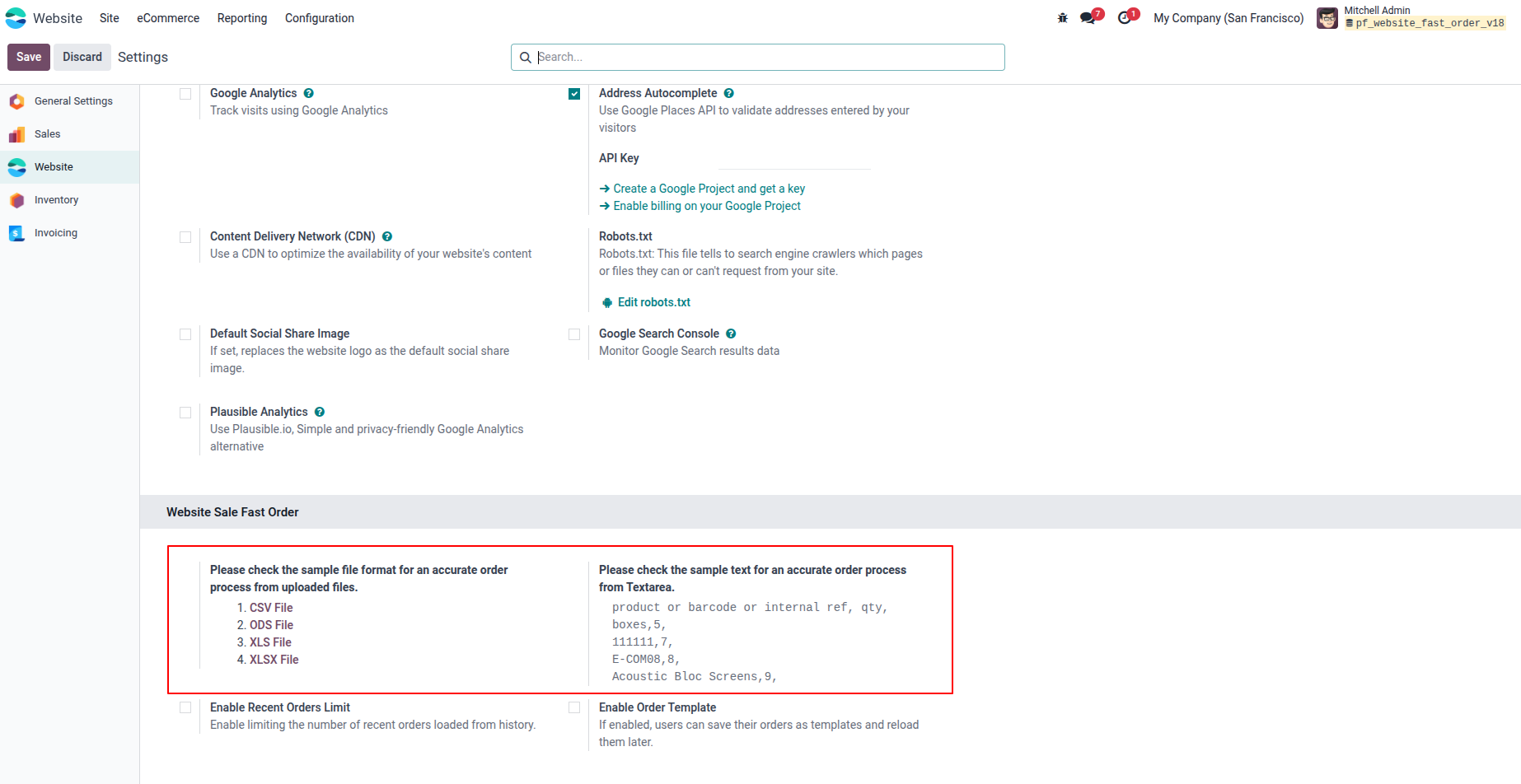1521x784 pixels.
Task: Click the Google Analytics help question icon
Action: [309, 94]
